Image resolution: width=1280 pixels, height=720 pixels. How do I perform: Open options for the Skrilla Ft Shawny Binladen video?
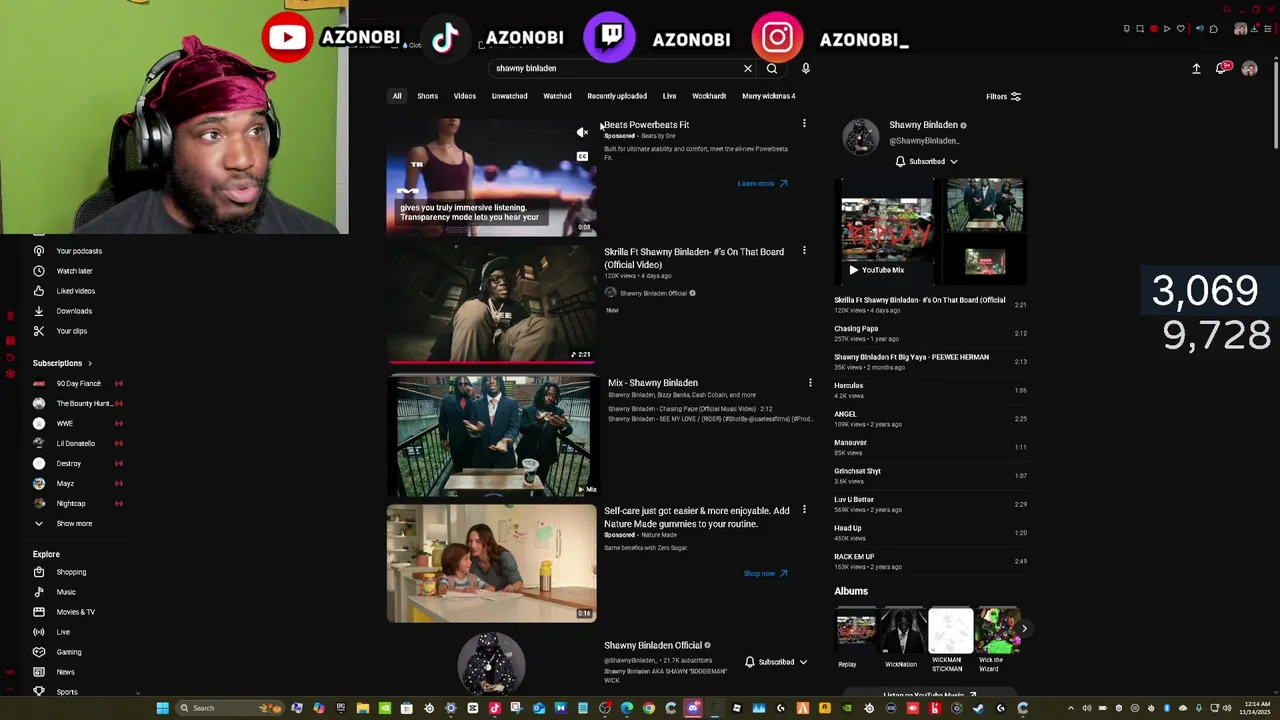point(804,251)
